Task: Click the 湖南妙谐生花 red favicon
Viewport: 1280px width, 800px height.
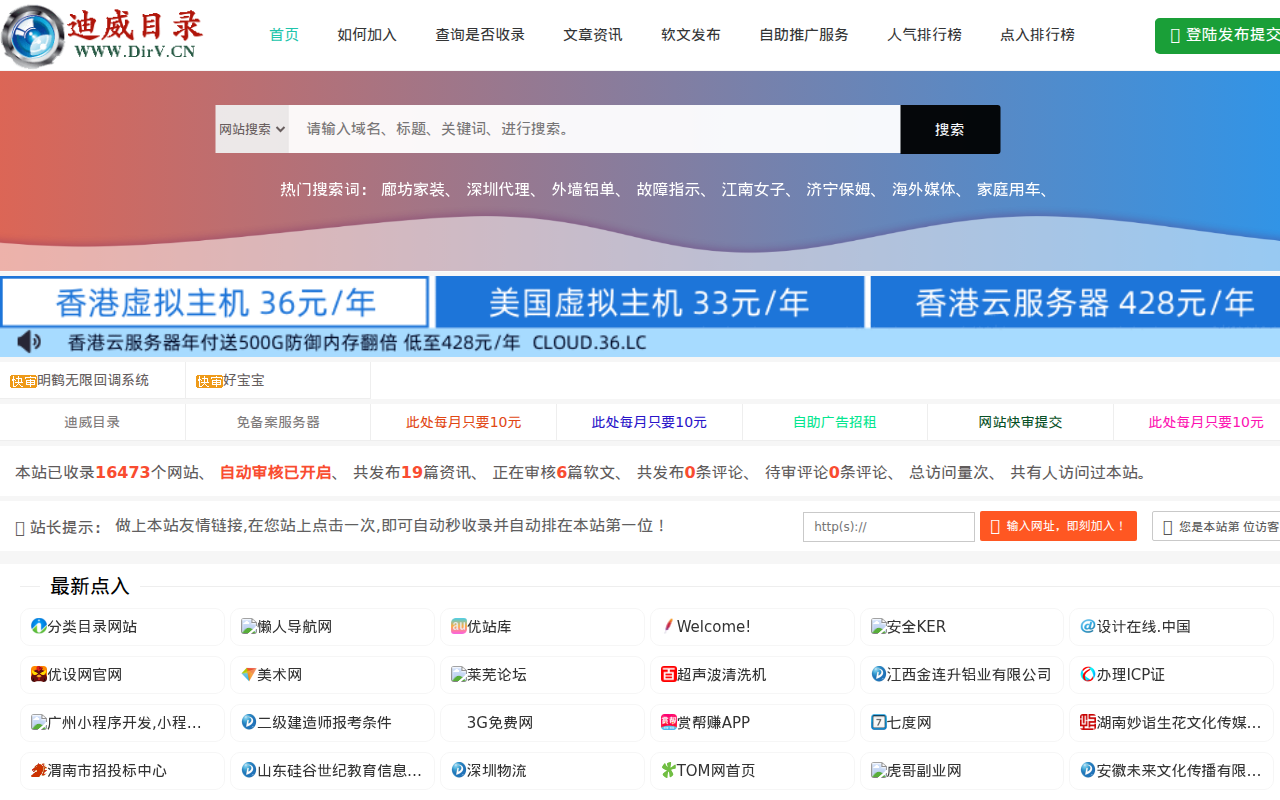Action: (1088, 722)
